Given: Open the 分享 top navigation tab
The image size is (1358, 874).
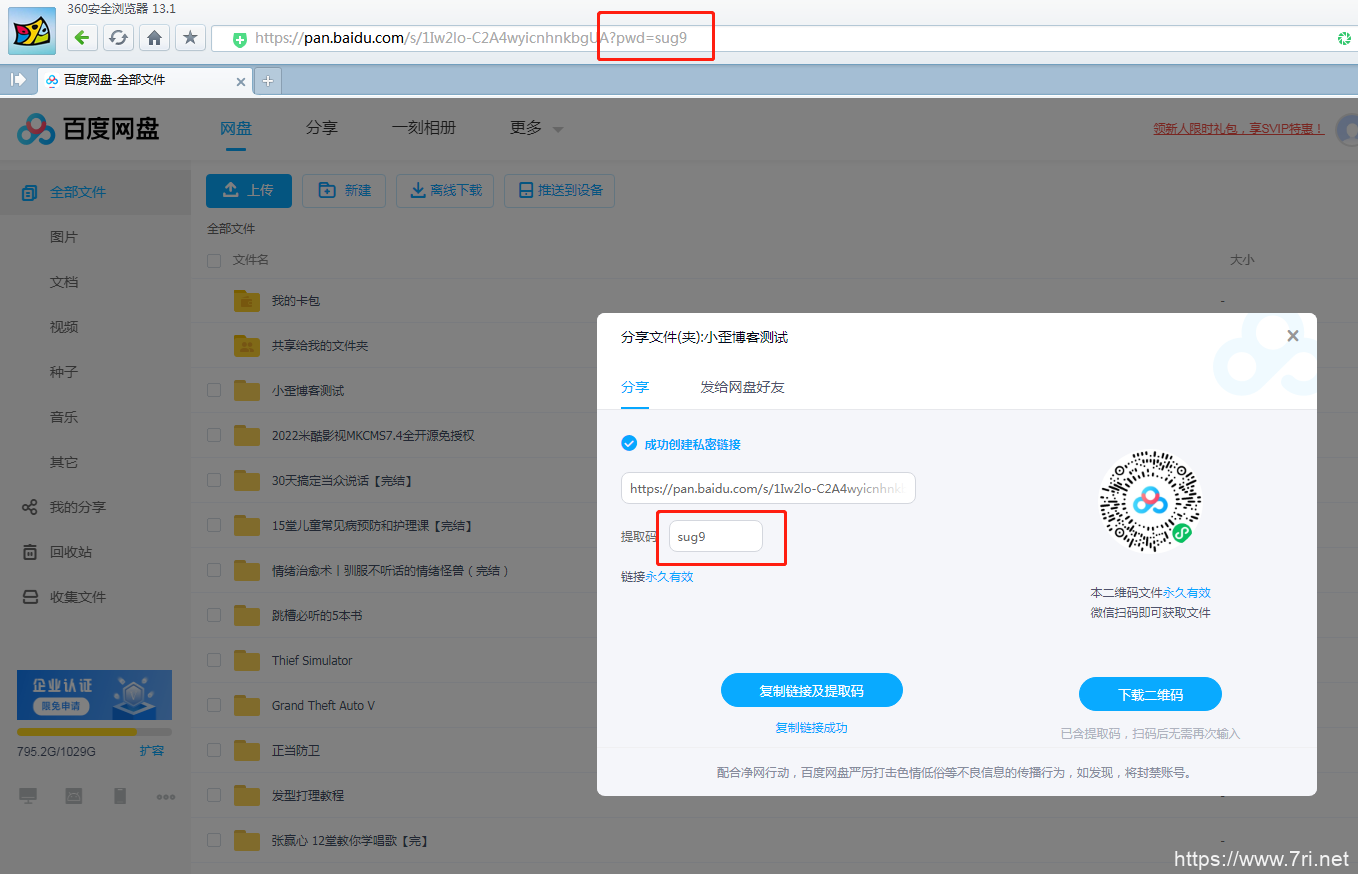Looking at the screenshot, I should [x=322, y=128].
